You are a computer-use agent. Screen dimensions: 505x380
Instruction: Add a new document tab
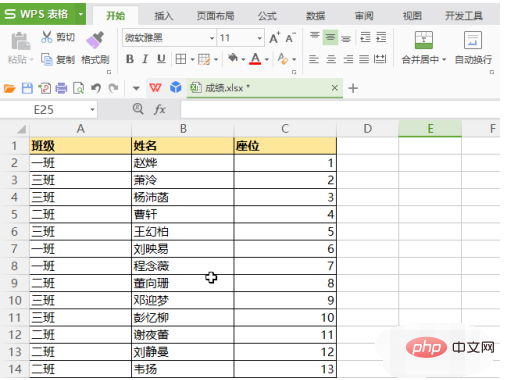(x=353, y=88)
